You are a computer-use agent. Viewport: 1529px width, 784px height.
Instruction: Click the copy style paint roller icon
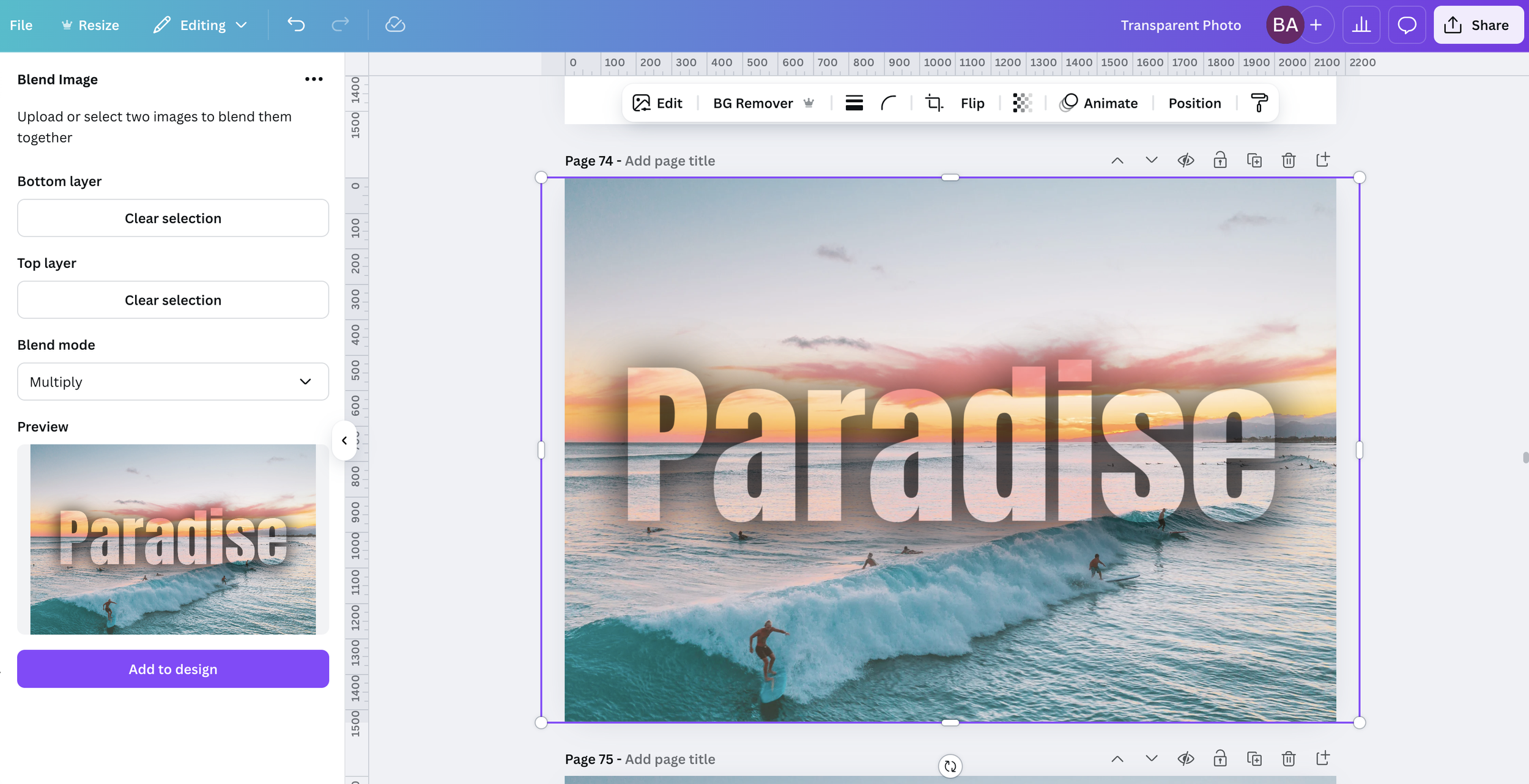click(x=1259, y=103)
